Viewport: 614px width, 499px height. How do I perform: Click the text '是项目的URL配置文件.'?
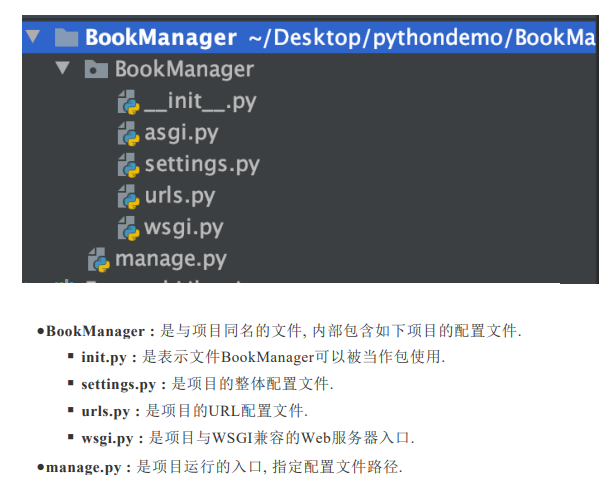coord(227,411)
